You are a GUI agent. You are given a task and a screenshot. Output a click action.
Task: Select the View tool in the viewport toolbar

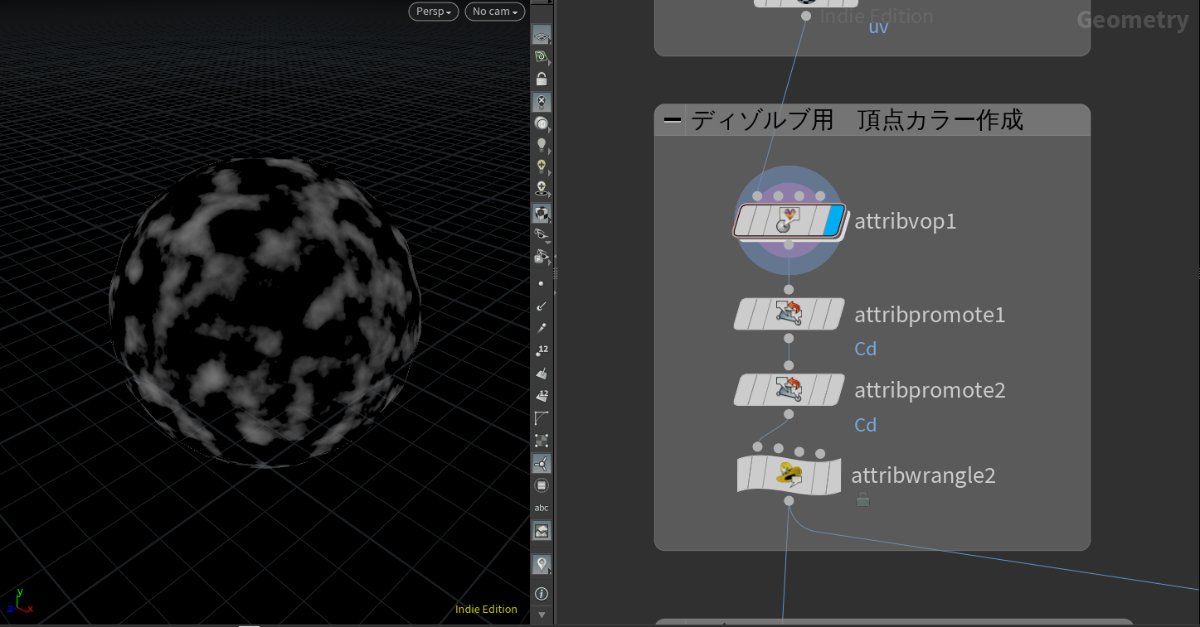[542, 35]
